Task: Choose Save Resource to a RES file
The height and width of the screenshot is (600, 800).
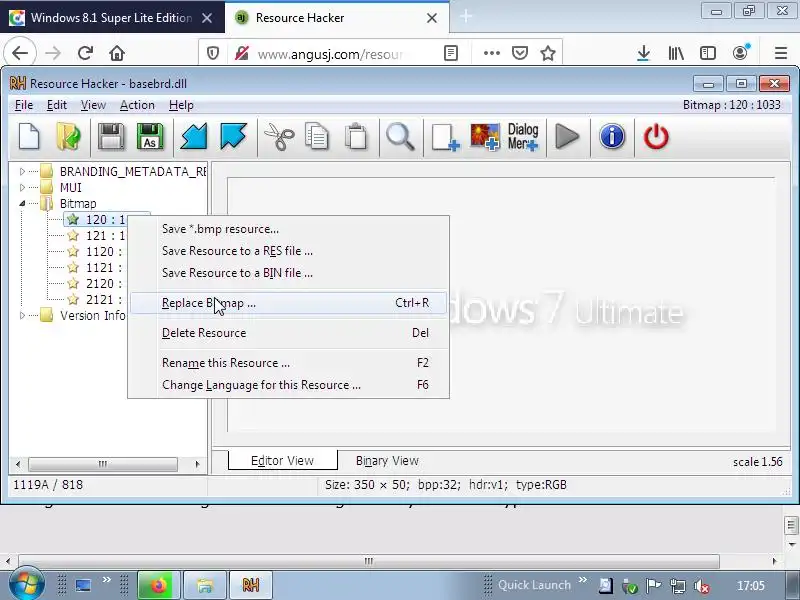Action: [x=288, y=251]
